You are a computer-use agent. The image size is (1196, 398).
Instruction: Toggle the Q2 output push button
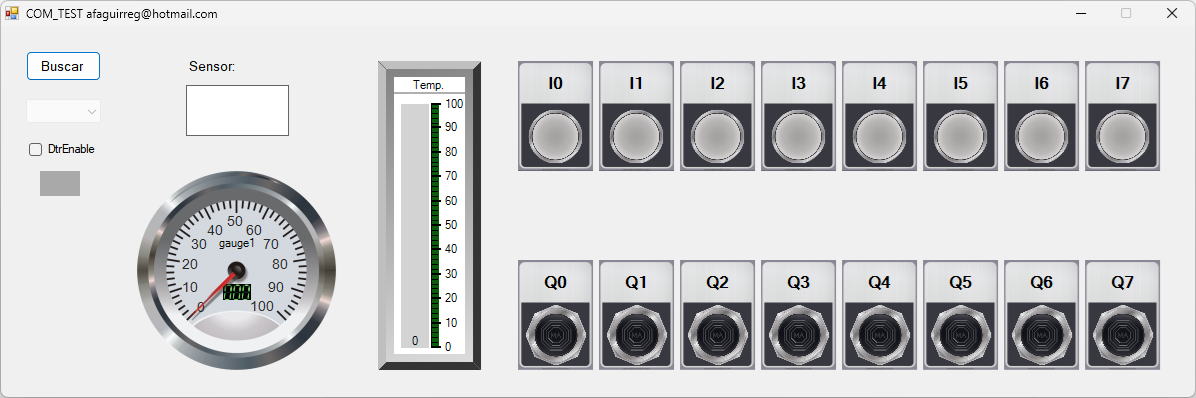point(717,334)
